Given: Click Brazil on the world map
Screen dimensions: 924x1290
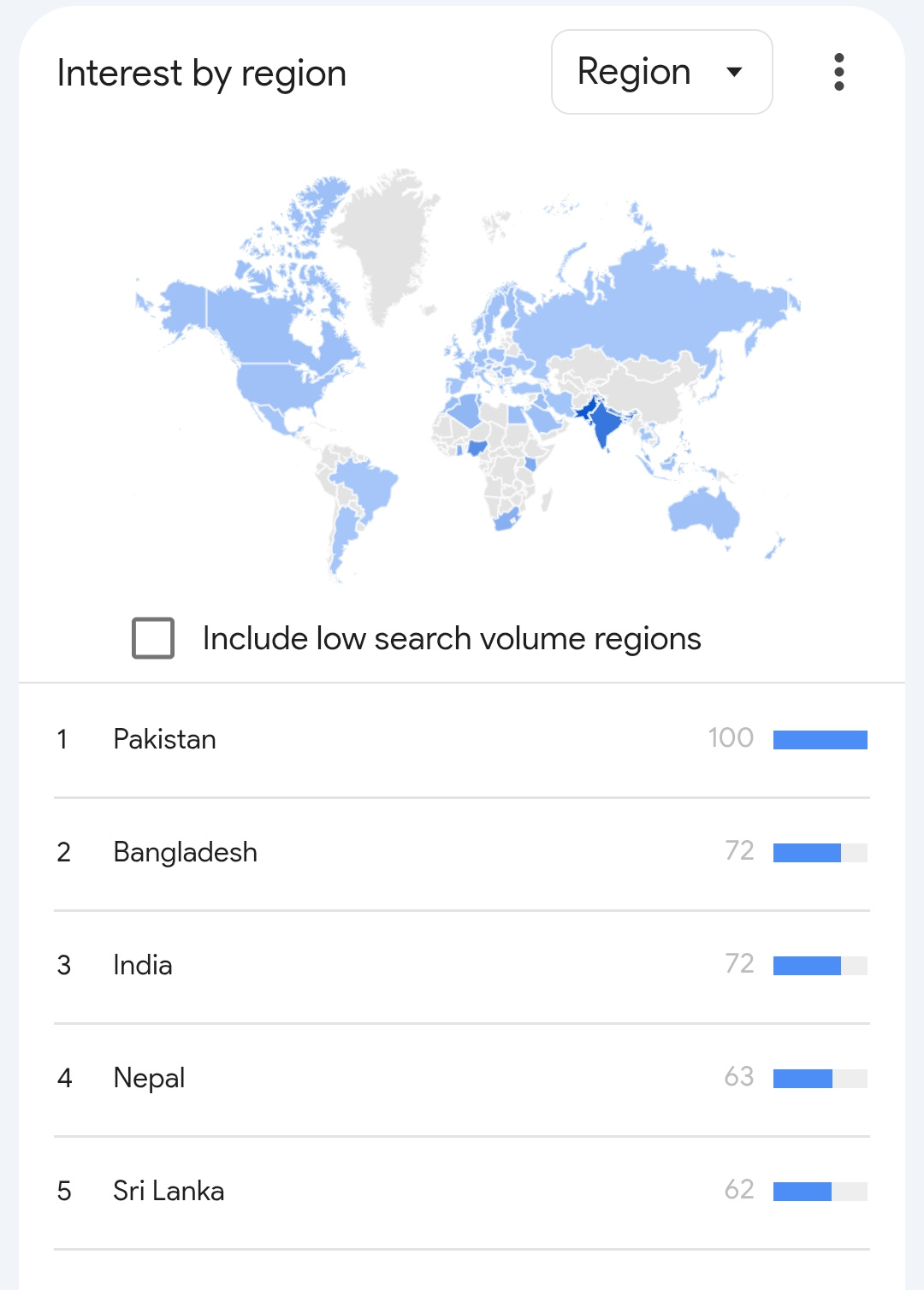Looking at the screenshot, I should click(365, 486).
